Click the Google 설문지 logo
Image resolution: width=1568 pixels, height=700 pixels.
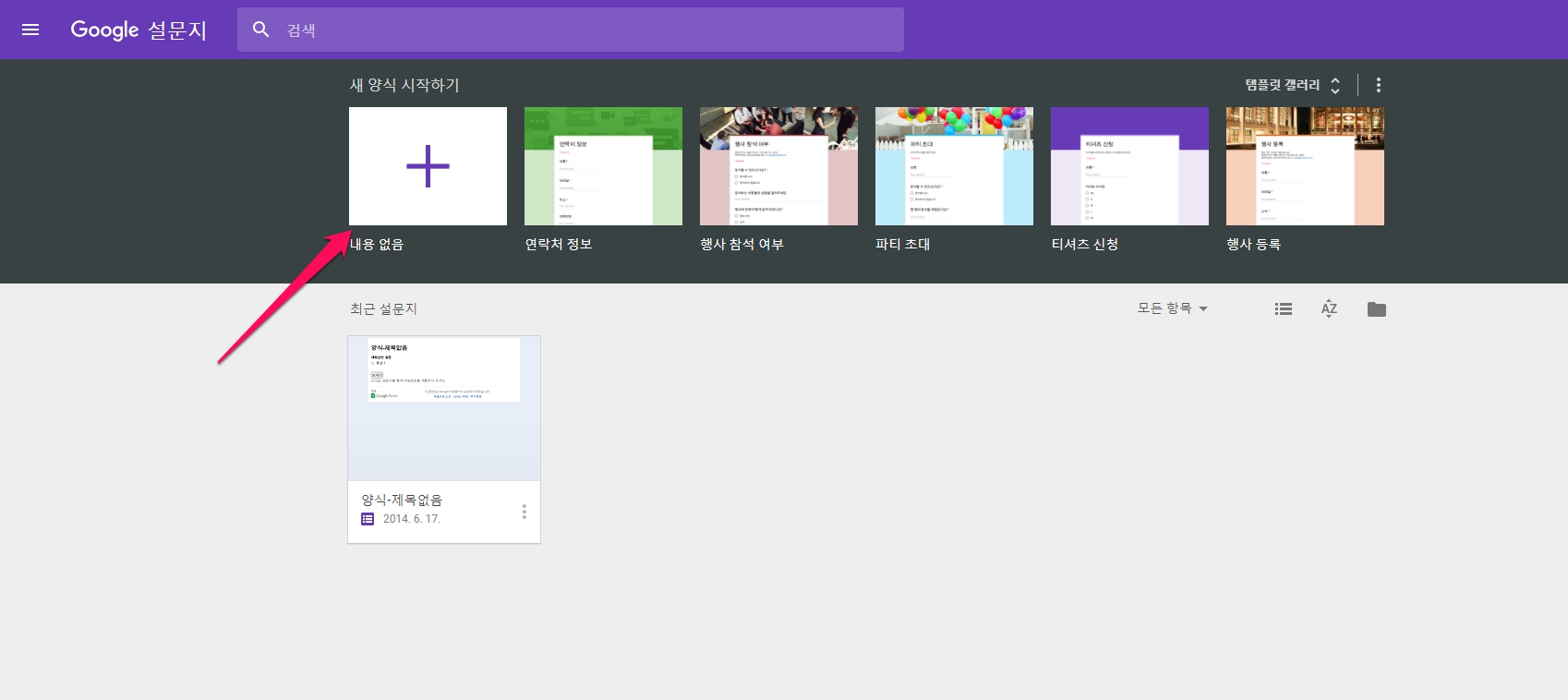(139, 30)
